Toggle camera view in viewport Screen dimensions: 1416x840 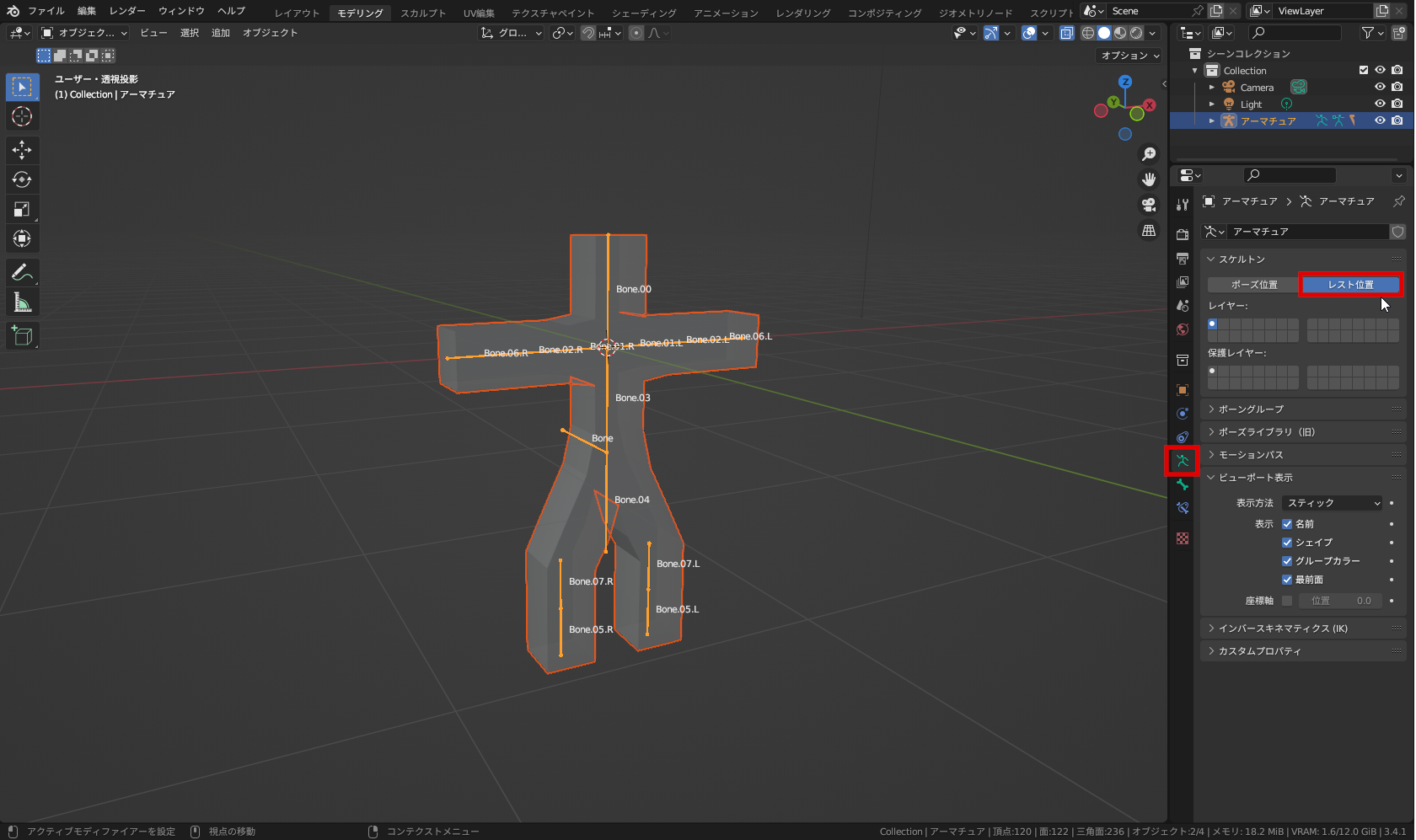[x=1148, y=205]
